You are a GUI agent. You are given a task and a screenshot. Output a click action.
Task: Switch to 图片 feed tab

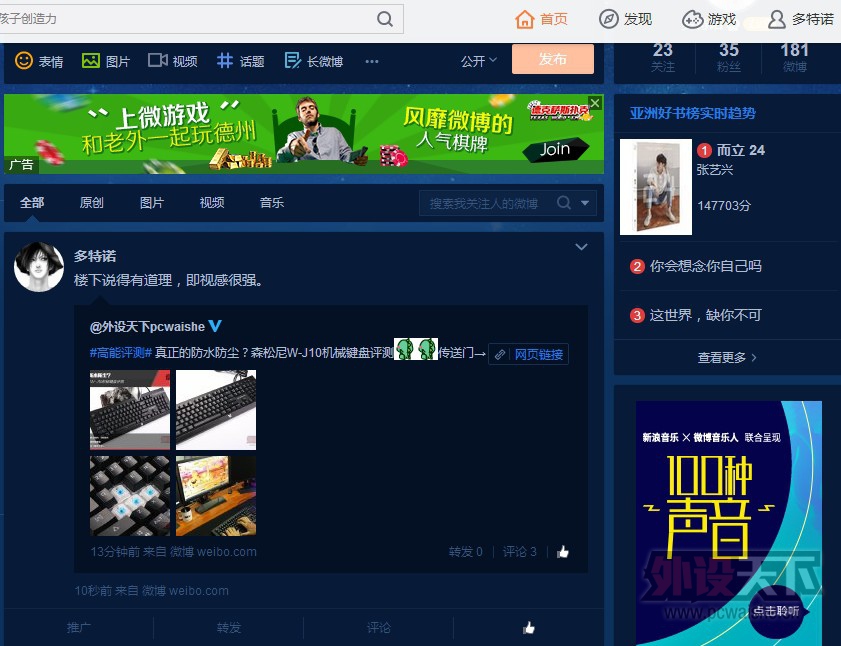click(152, 203)
